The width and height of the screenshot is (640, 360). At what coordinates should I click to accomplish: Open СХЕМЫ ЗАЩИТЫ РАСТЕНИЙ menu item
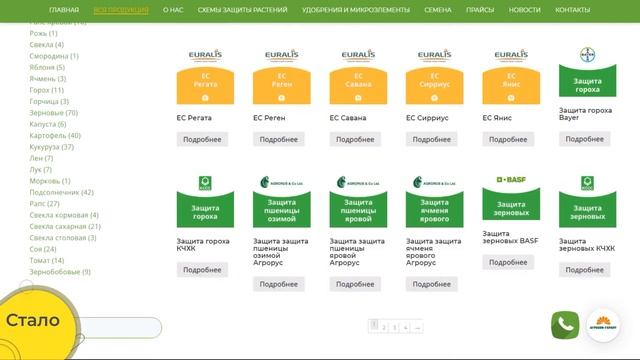click(242, 10)
